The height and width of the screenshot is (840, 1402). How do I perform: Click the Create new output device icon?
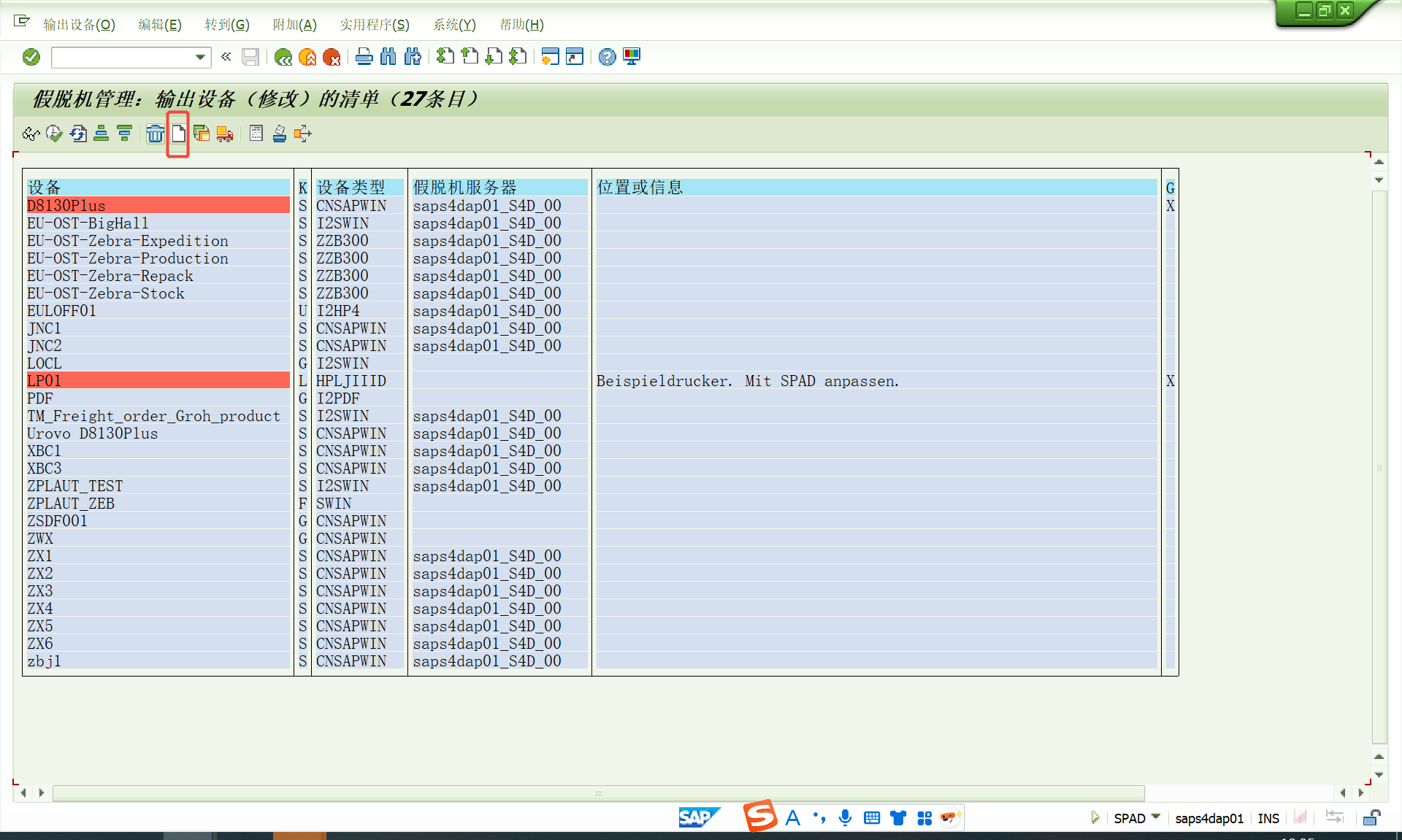(x=178, y=134)
